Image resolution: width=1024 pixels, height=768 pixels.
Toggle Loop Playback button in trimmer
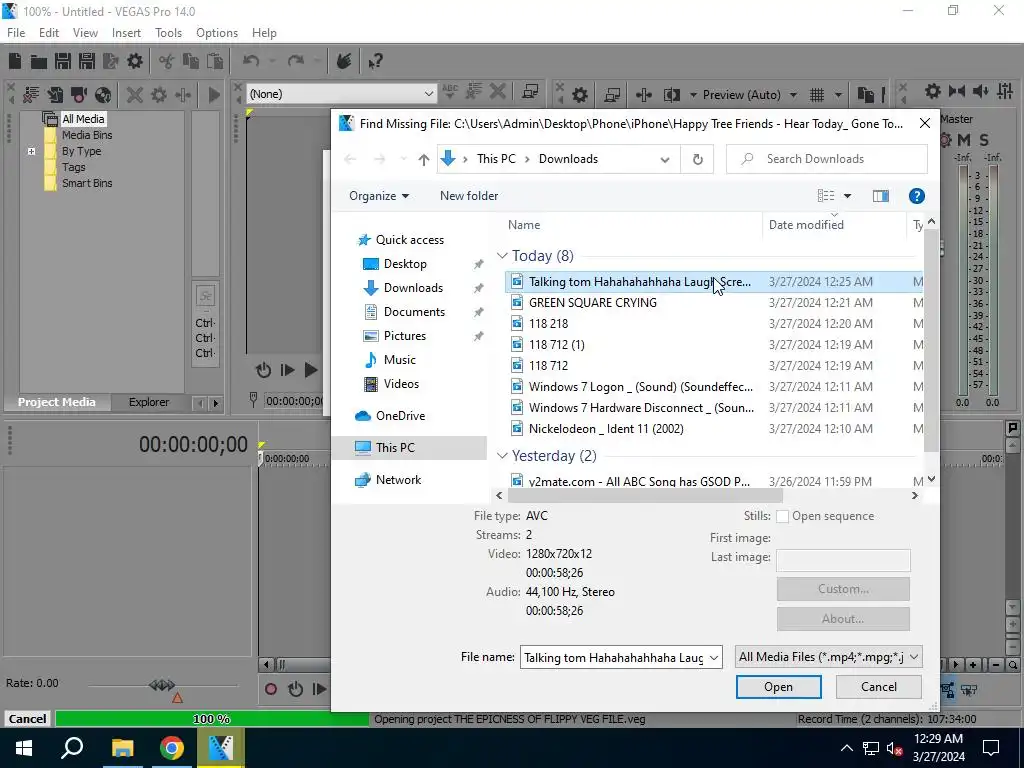[263, 370]
